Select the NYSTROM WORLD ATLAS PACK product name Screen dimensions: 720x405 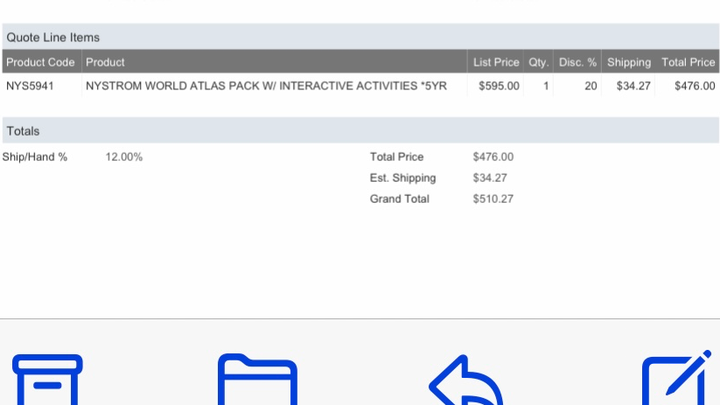[x=265, y=86]
